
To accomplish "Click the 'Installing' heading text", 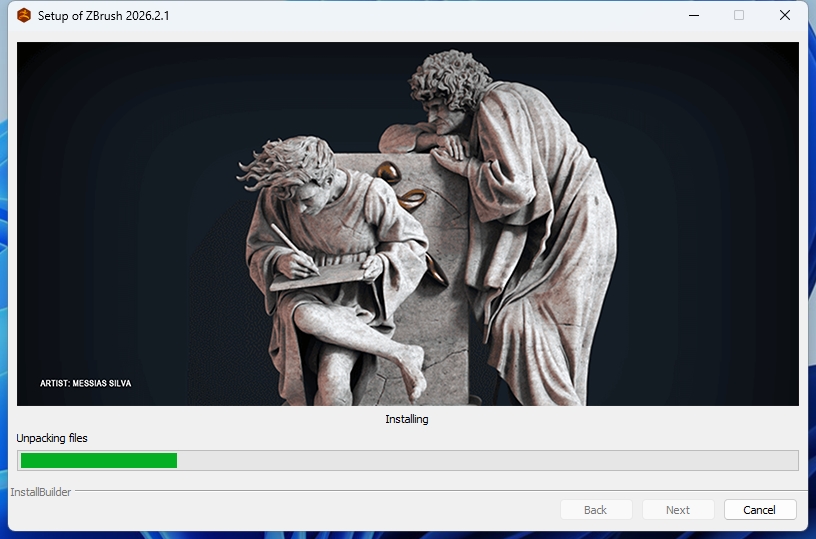I will tap(407, 419).
